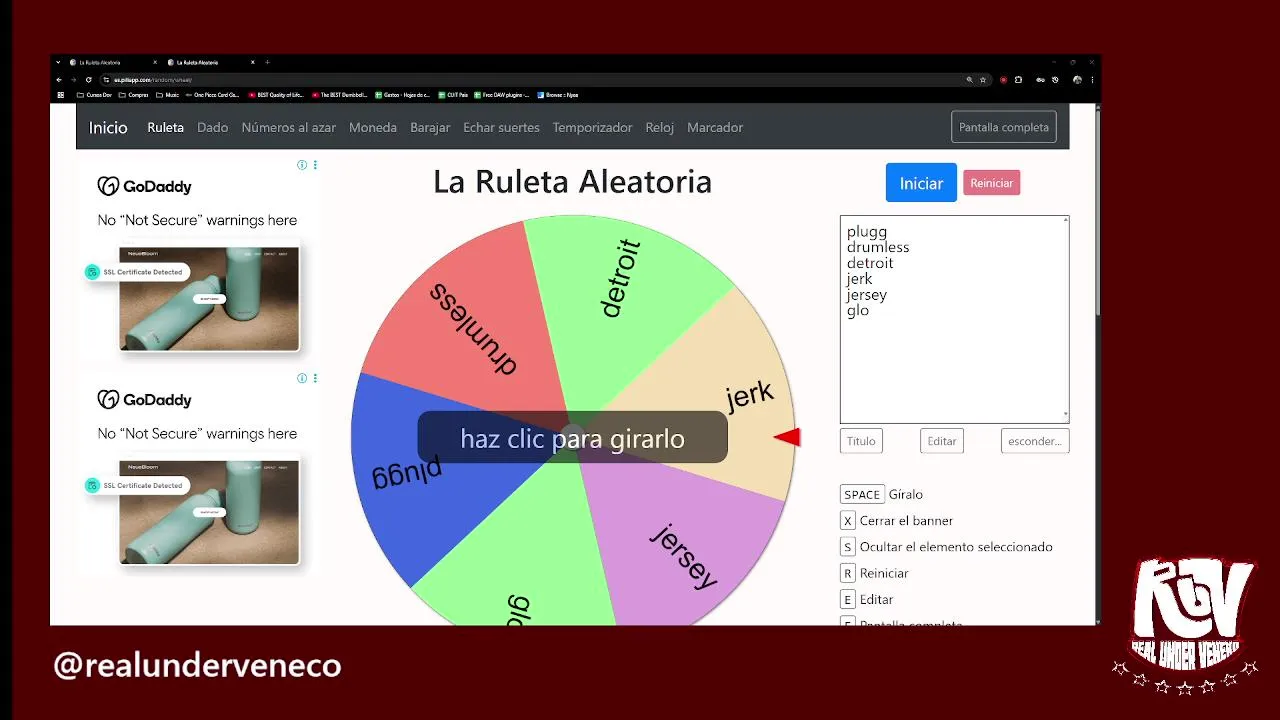Open the Music bookmark folder
The image size is (1280, 720).
pos(167,95)
